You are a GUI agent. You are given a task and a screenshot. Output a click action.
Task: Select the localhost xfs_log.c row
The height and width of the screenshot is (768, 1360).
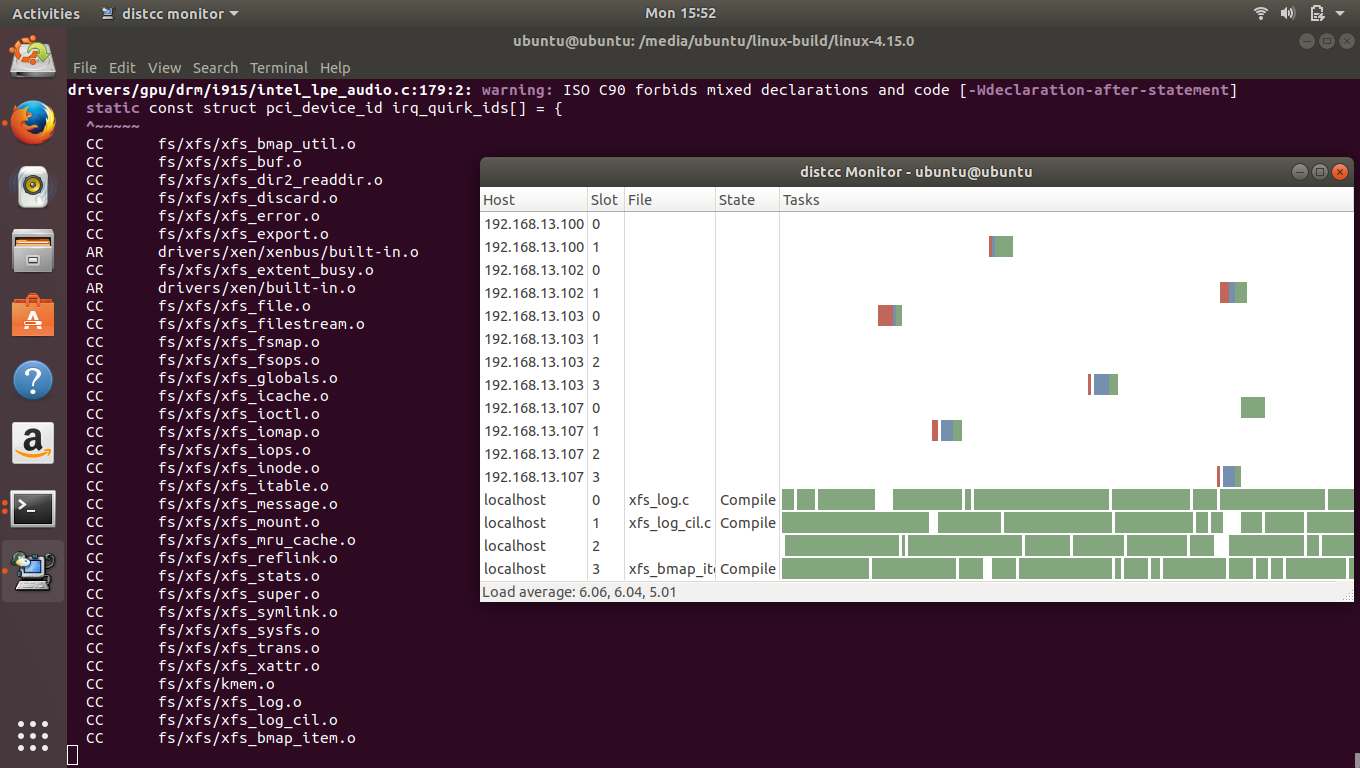(x=917, y=500)
